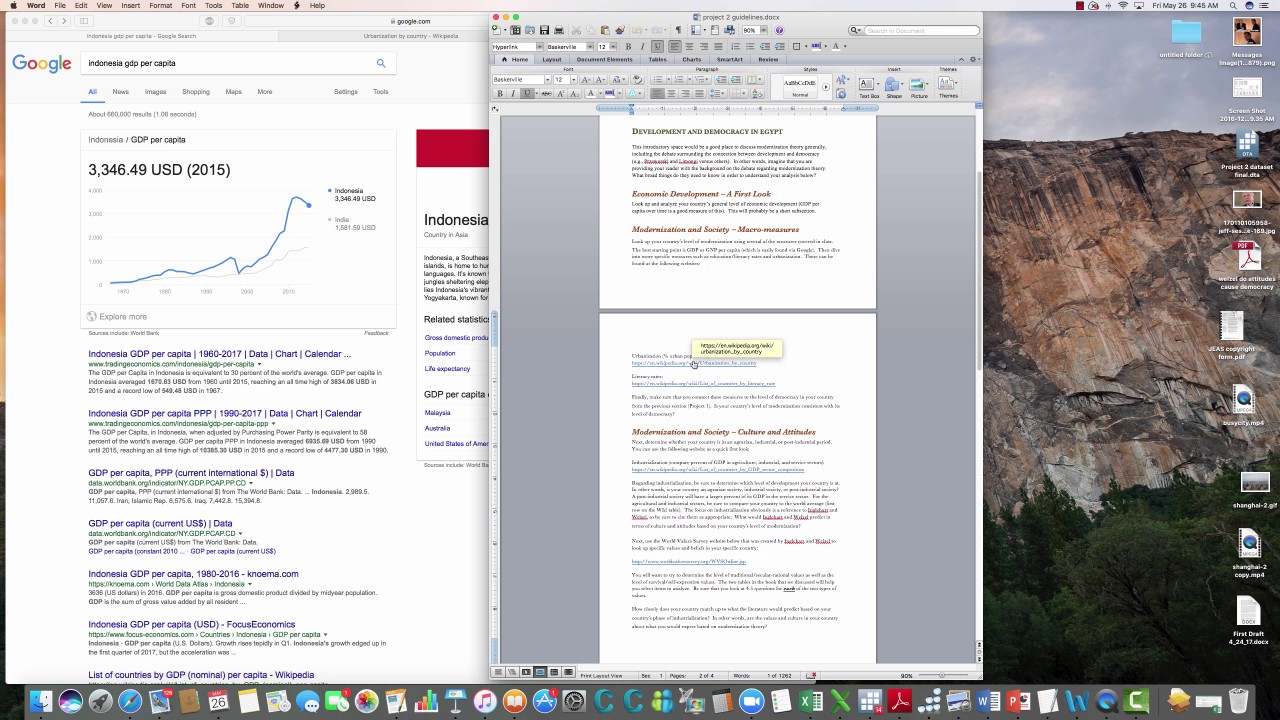Image resolution: width=1280 pixels, height=720 pixels.
Task: Open the Borders dropdown in the ribbon Paragraph group
Action: click(x=738, y=93)
